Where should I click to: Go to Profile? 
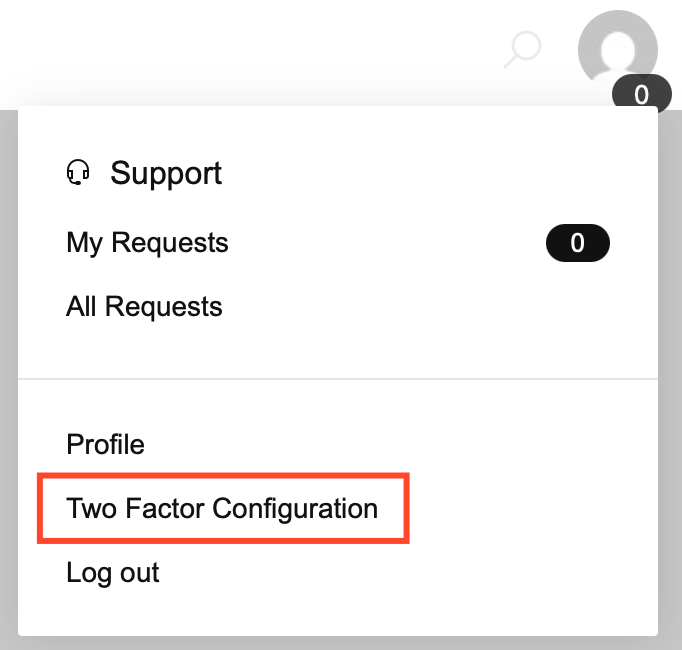pos(105,444)
